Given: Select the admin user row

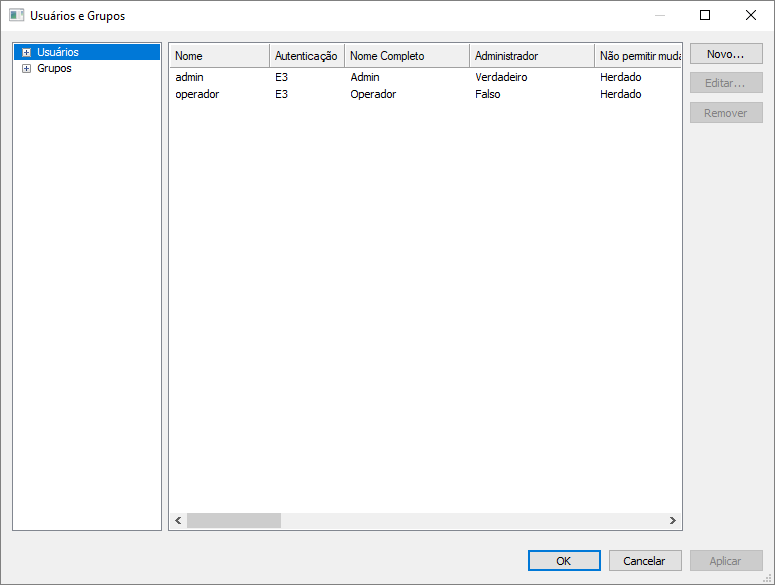Looking at the screenshot, I should click(189, 77).
